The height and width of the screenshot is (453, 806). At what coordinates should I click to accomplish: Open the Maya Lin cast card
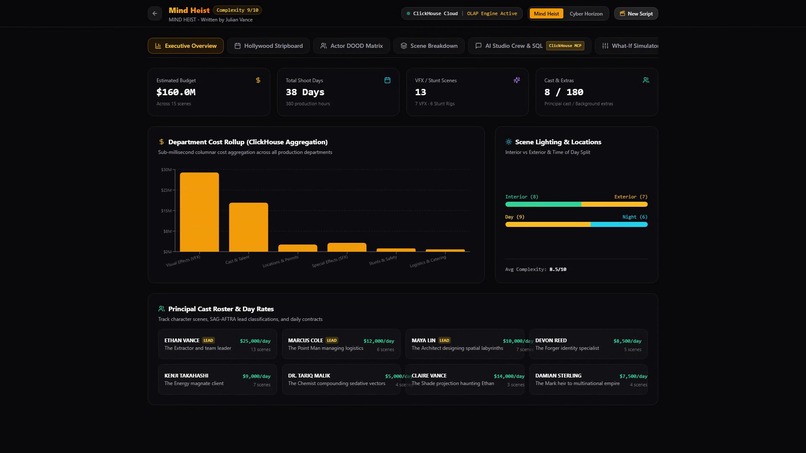tap(465, 344)
